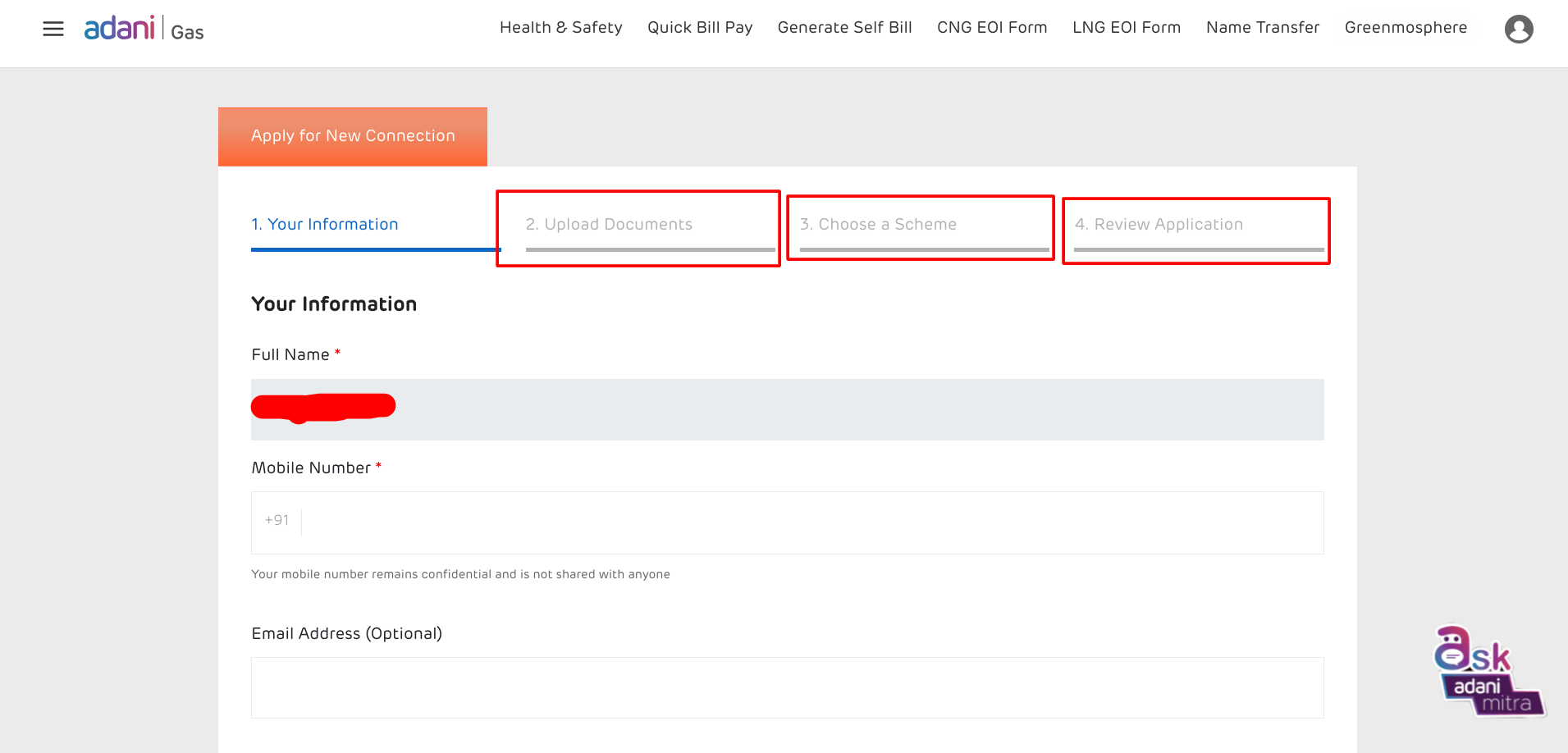This screenshot has height=753, width=1568.
Task: Go to Quick Bill Pay
Action: coord(699,28)
